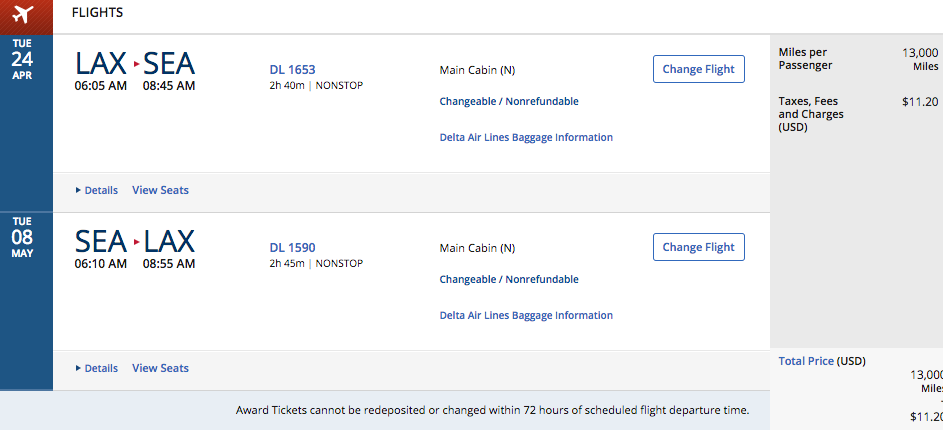Open flight number DL 1653 link

tap(292, 70)
